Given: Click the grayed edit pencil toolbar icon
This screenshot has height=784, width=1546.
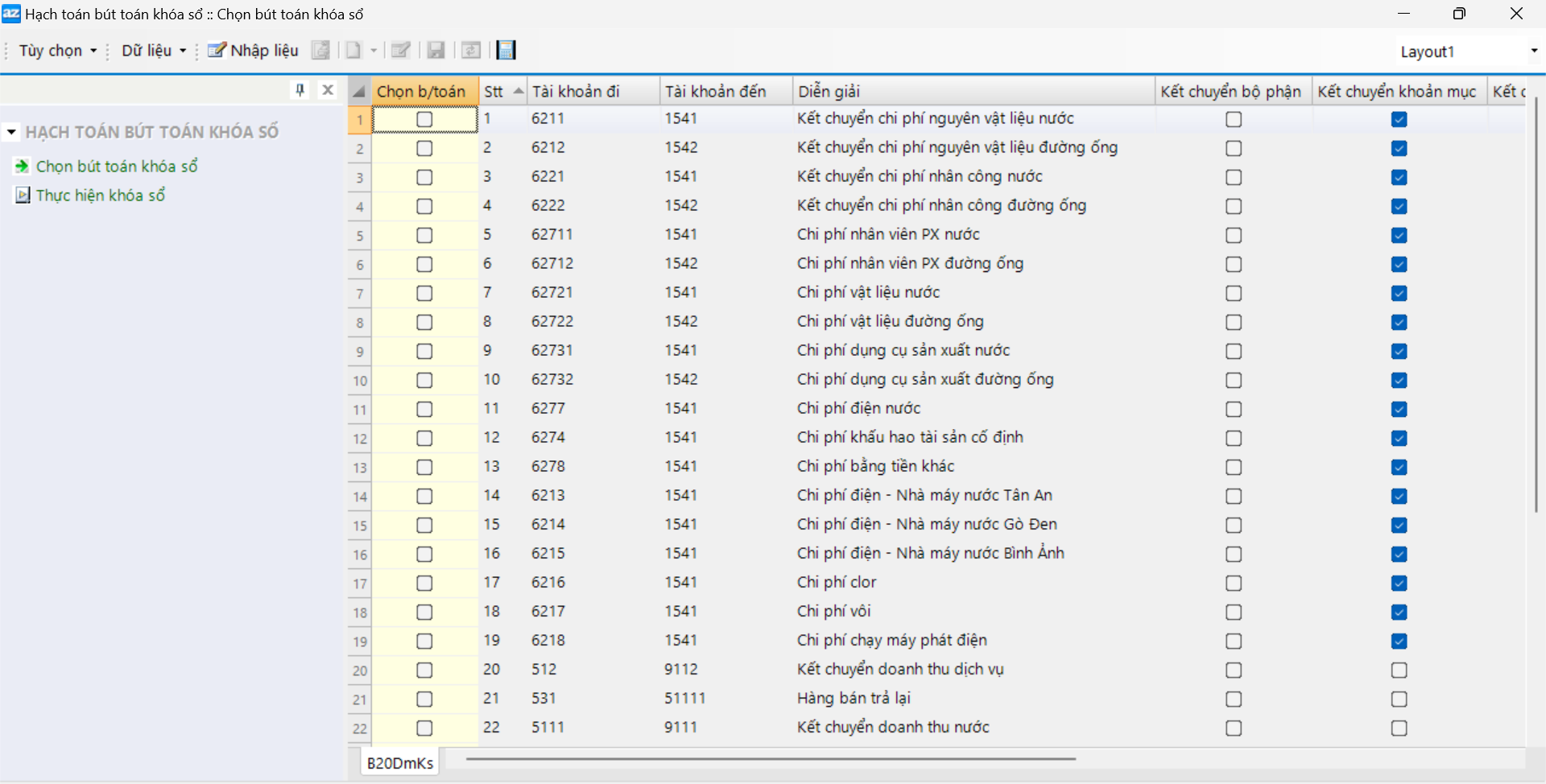Looking at the screenshot, I should 400,51.
